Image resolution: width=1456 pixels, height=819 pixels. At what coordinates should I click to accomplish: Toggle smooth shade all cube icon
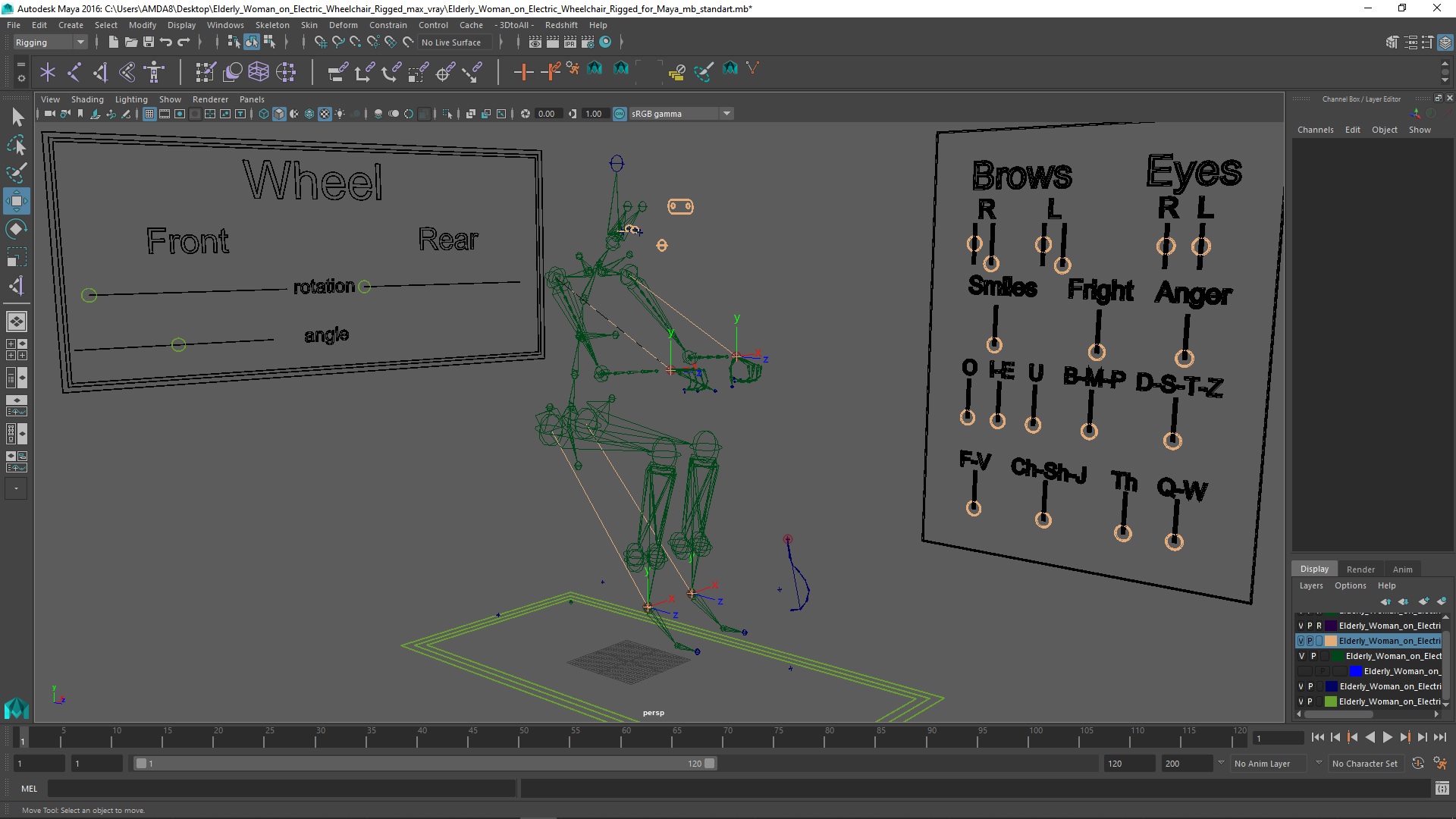pyautogui.click(x=279, y=114)
